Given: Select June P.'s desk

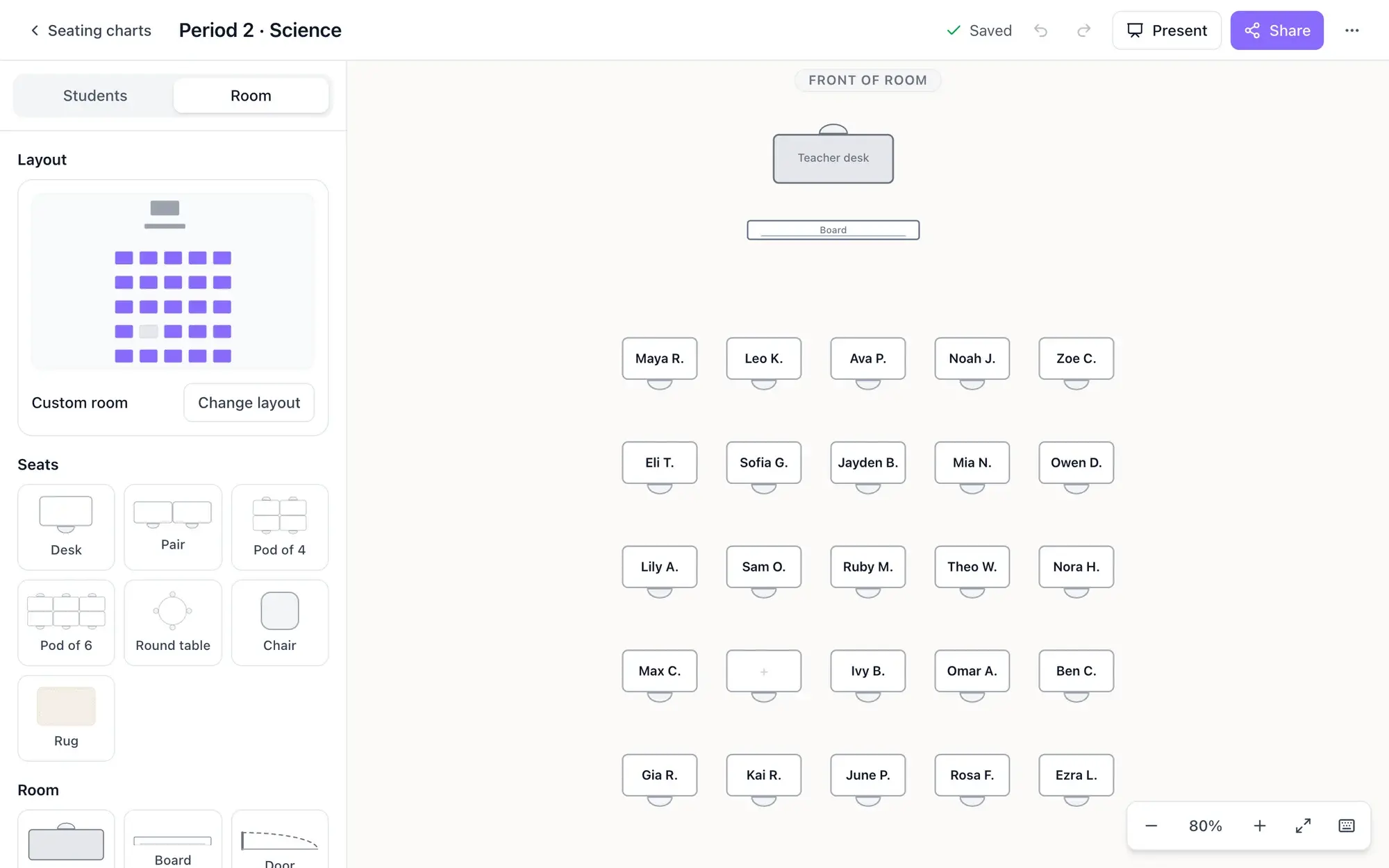Looking at the screenshot, I should pyautogui.click(x=868, y=775).
